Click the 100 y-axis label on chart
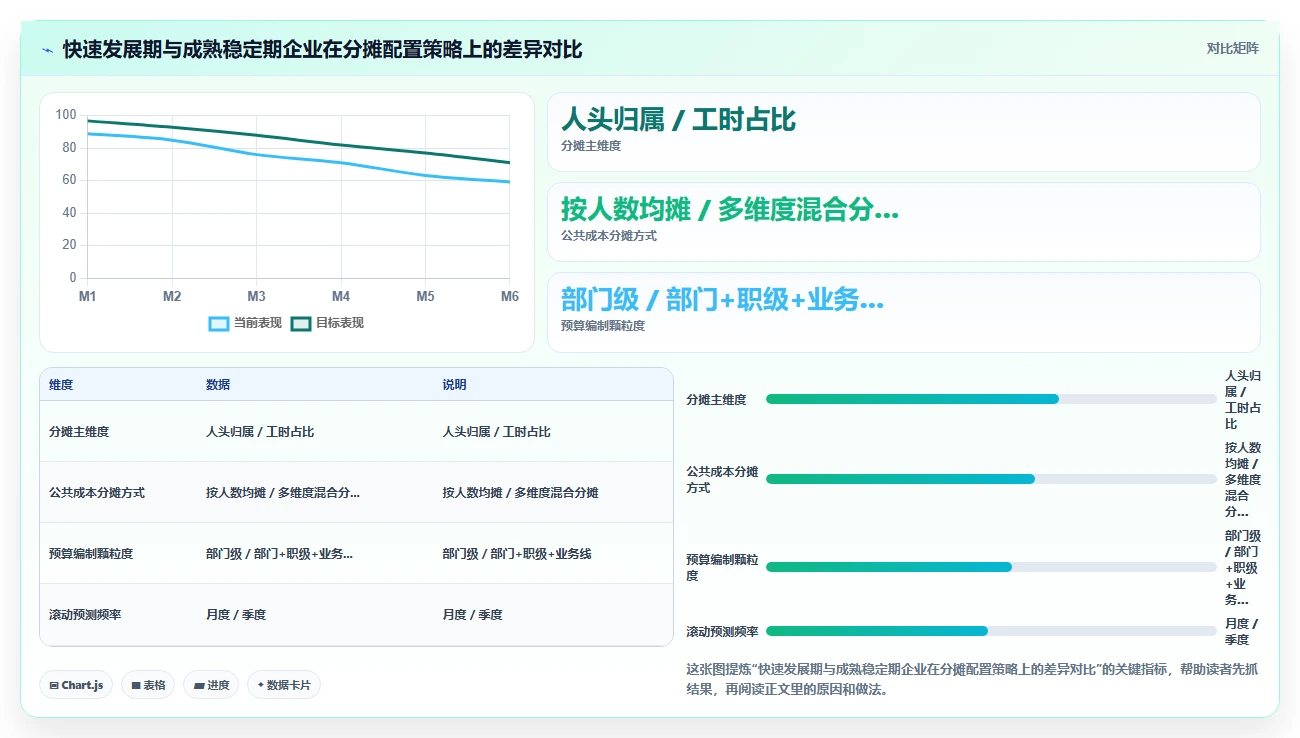1300x738 pixels. [66, 115]
